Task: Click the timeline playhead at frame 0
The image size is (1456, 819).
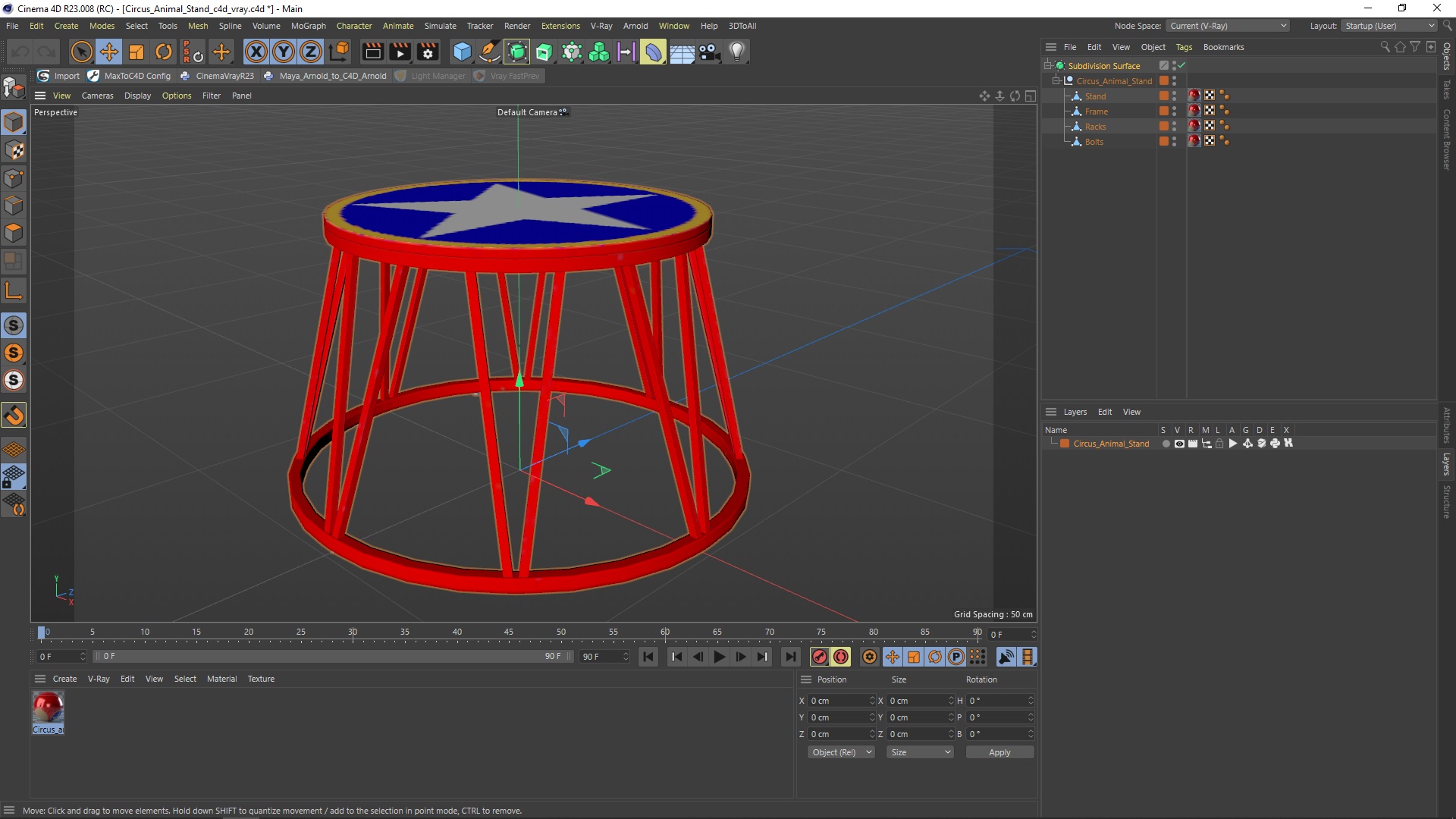Action: tap(42, 632)
